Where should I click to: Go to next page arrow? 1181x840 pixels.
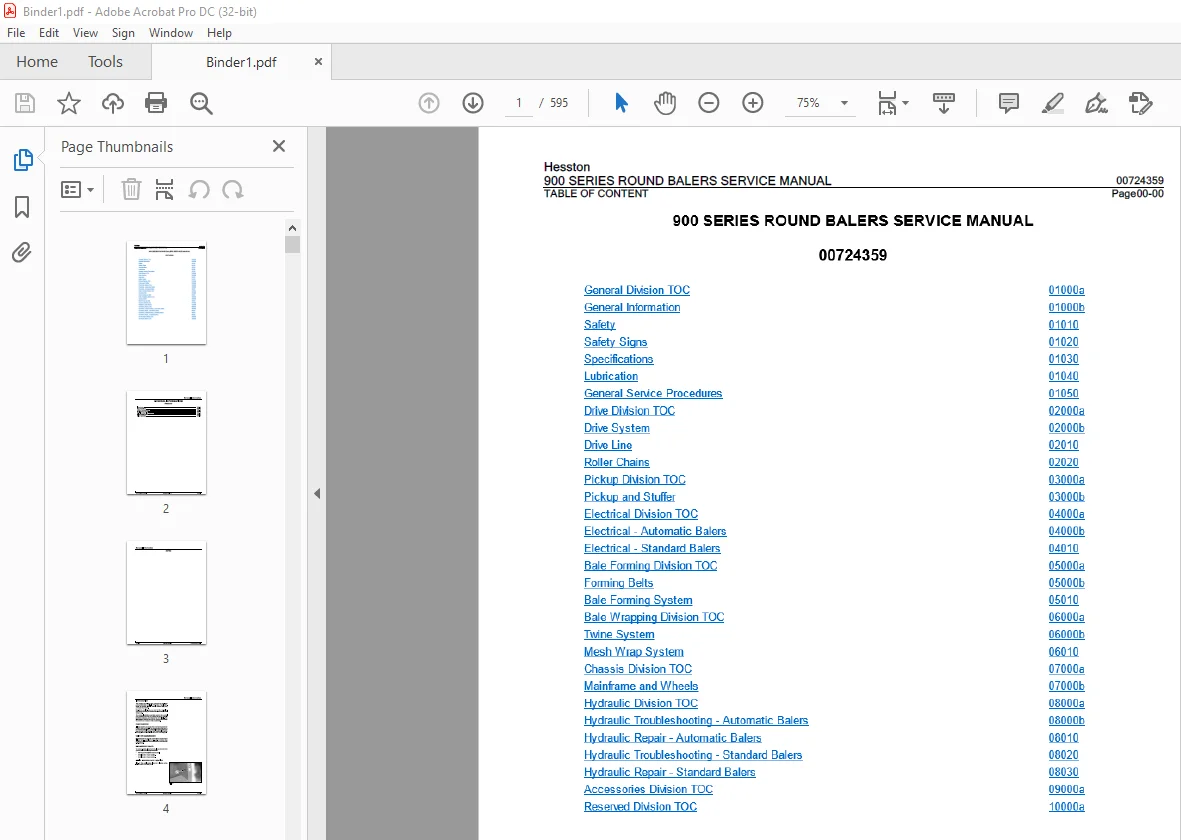pos(473,103)
